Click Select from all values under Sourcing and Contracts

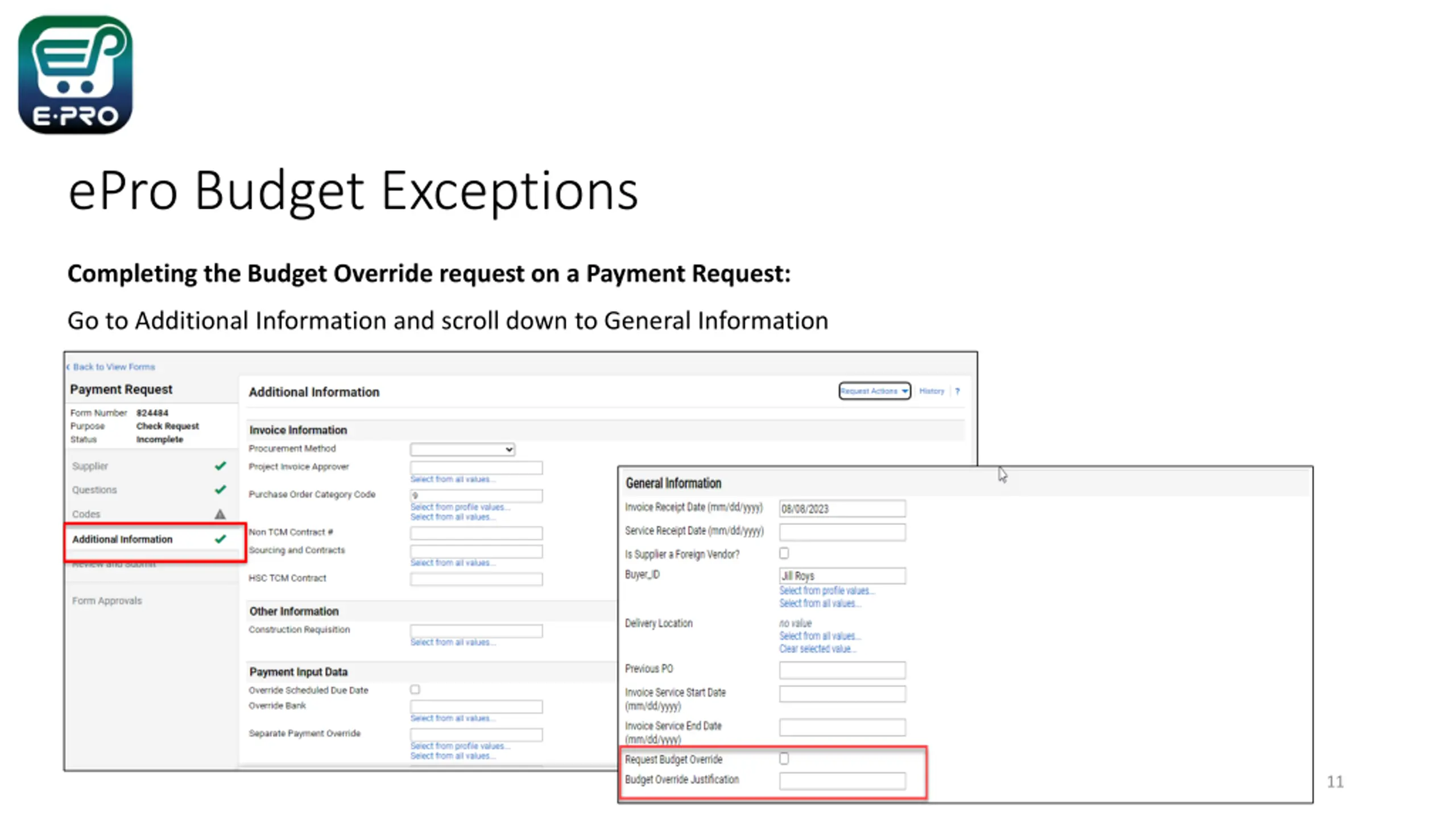(453, 562)
